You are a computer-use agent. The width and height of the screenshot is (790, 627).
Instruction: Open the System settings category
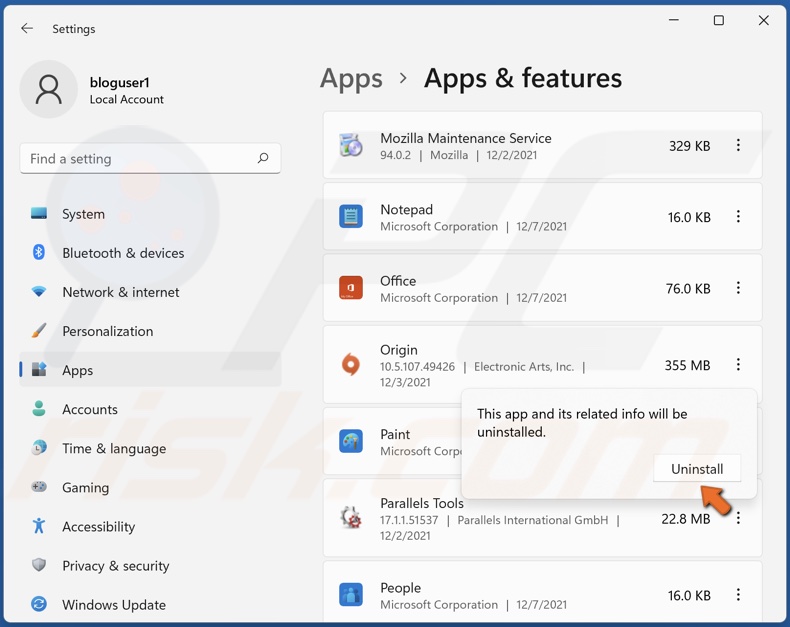(x=150, y=214)
